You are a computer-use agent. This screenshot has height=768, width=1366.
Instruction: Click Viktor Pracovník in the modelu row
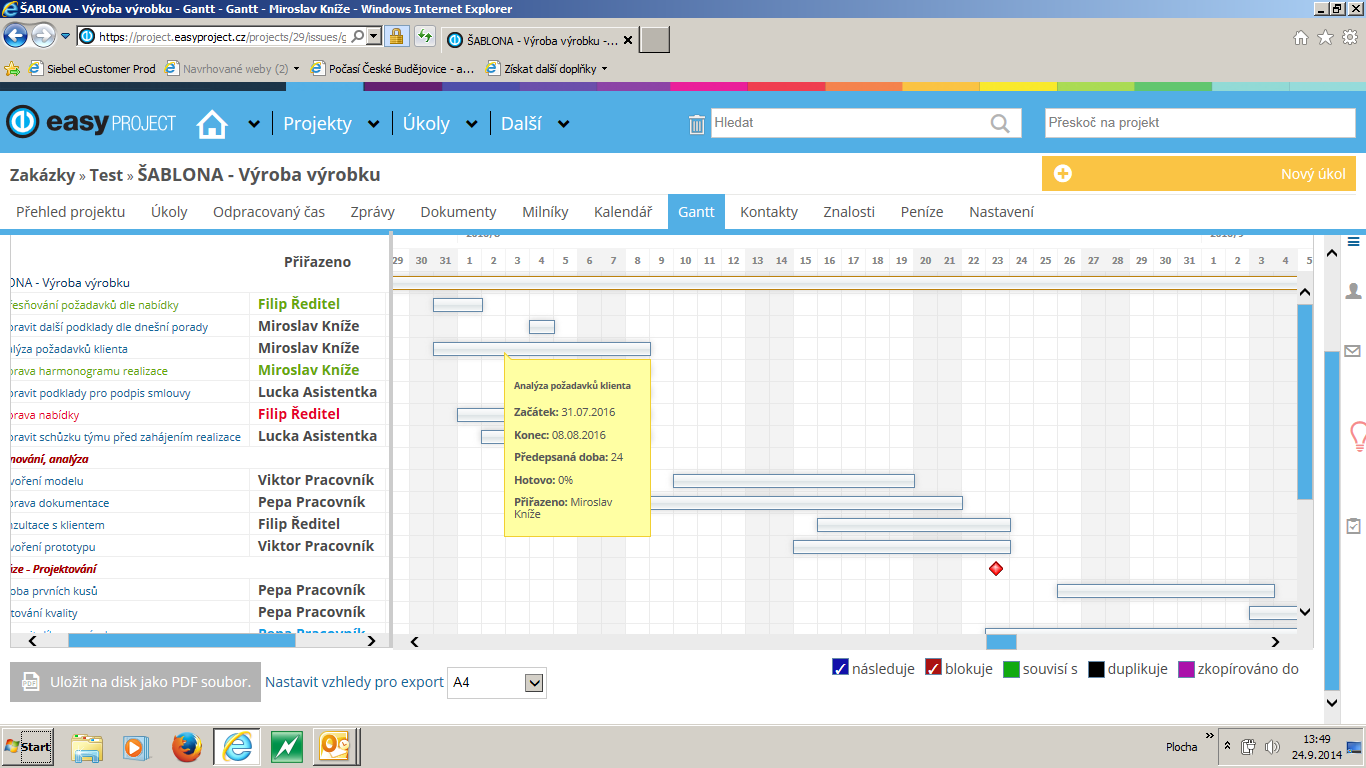(x=316, y=480)
